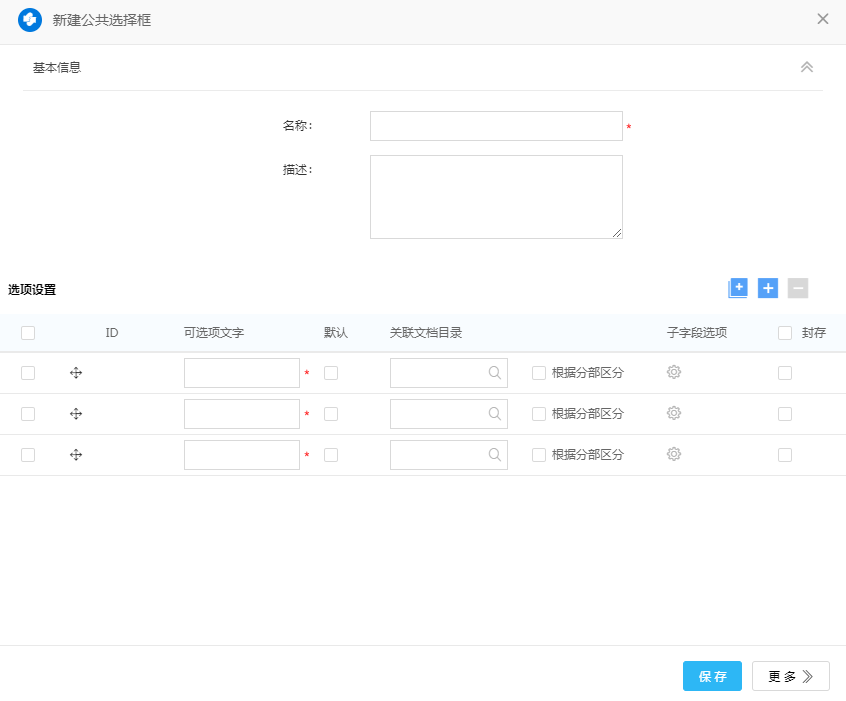Close the 新建公共选择框 dialog
The width and height of the screenshot is (846, 701).
823,19
